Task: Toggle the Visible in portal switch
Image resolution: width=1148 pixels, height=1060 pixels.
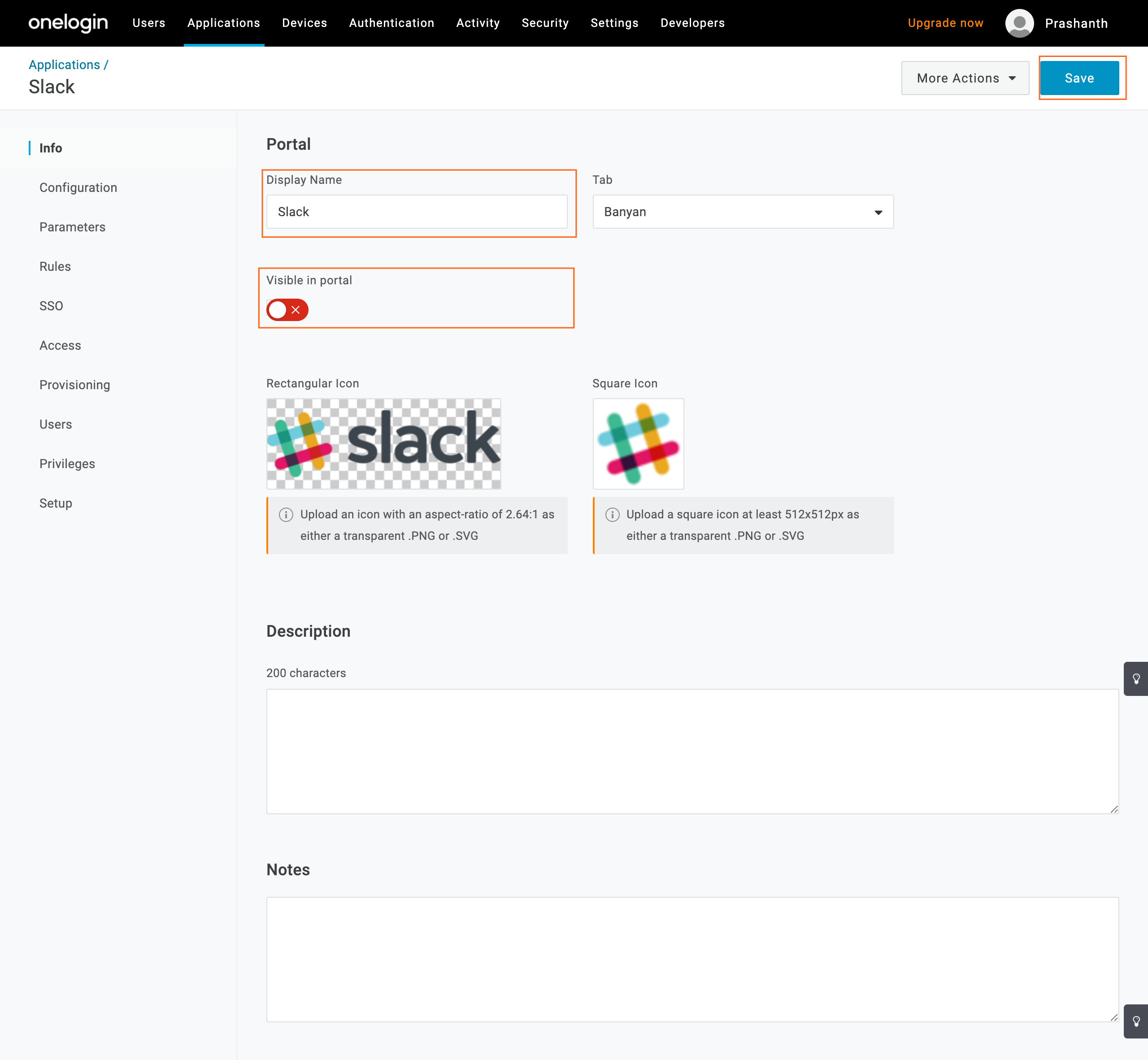Action: pyautogui.click(x=287, y=310)
